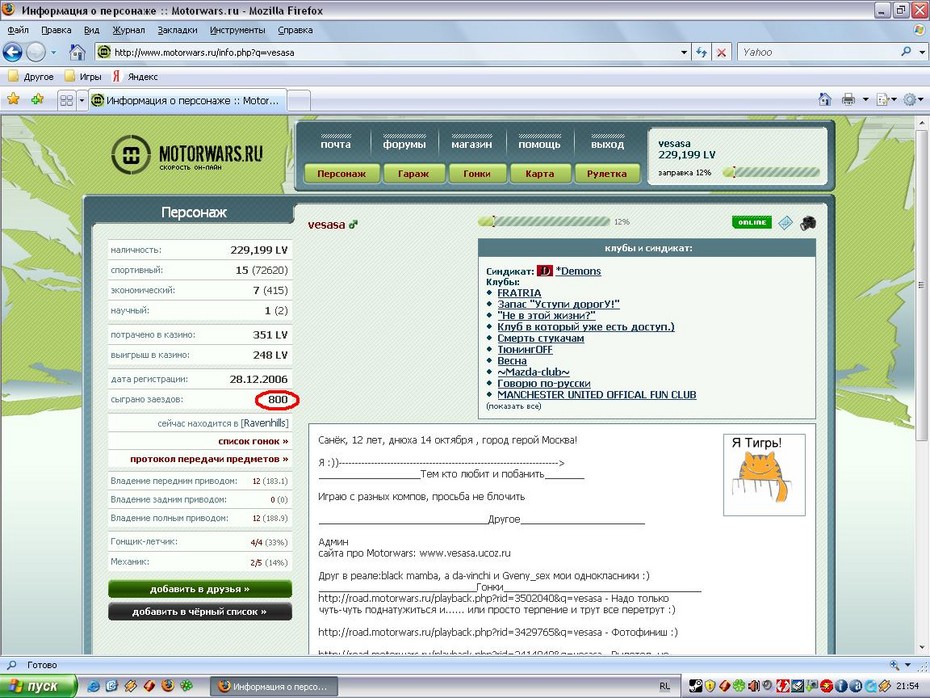Click the Internet Explorer quick launch icon
Viewport: 930px width, 698px height.
tap(93, 686)
